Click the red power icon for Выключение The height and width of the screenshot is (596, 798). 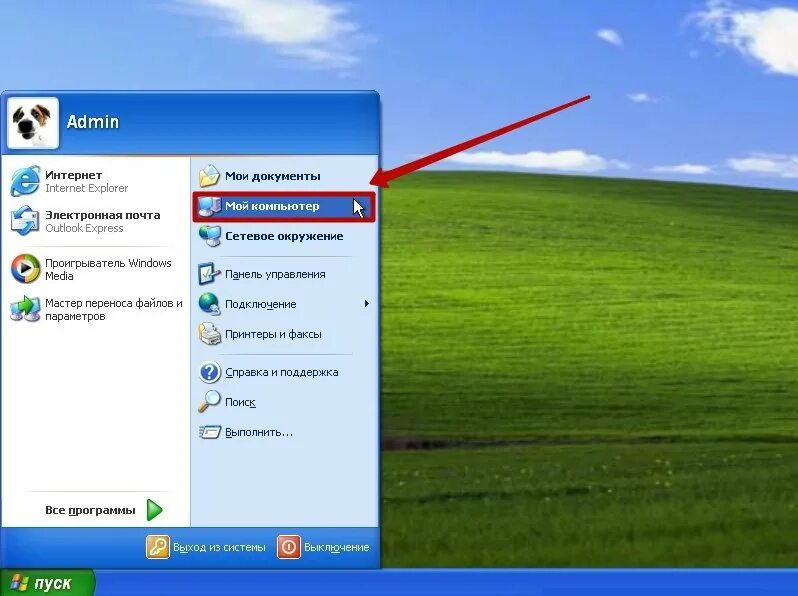coord(289,547)
